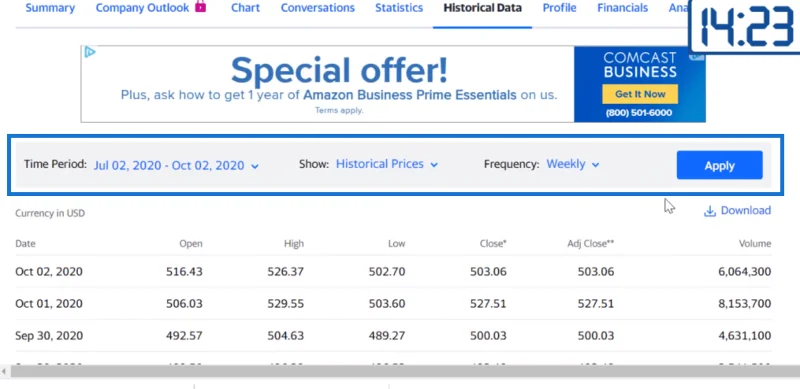Click the chevron beside Weekly
This screenshot has width=800, height=389.
click(595, 165)
